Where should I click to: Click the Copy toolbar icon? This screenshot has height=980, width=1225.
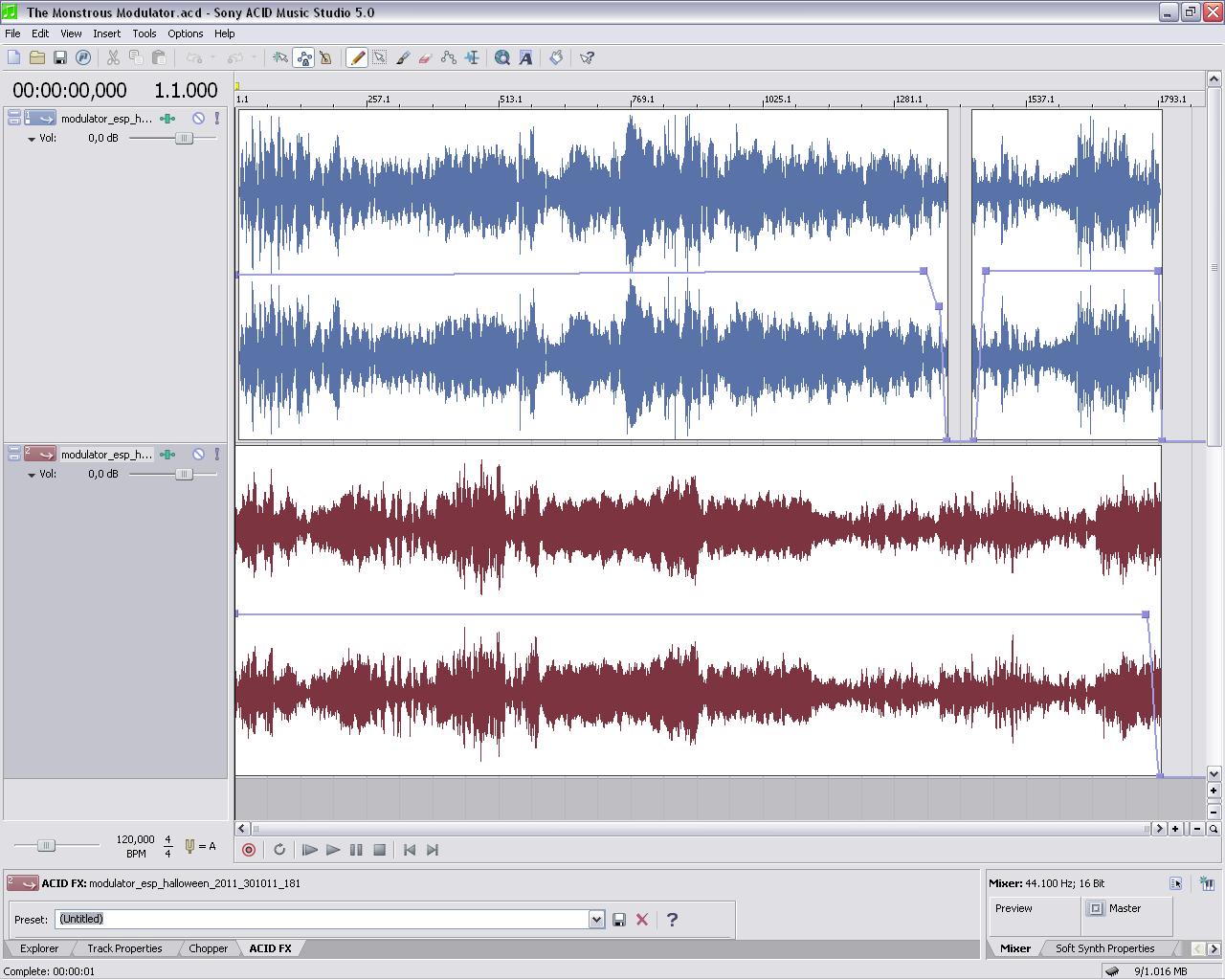coord(136,57)
